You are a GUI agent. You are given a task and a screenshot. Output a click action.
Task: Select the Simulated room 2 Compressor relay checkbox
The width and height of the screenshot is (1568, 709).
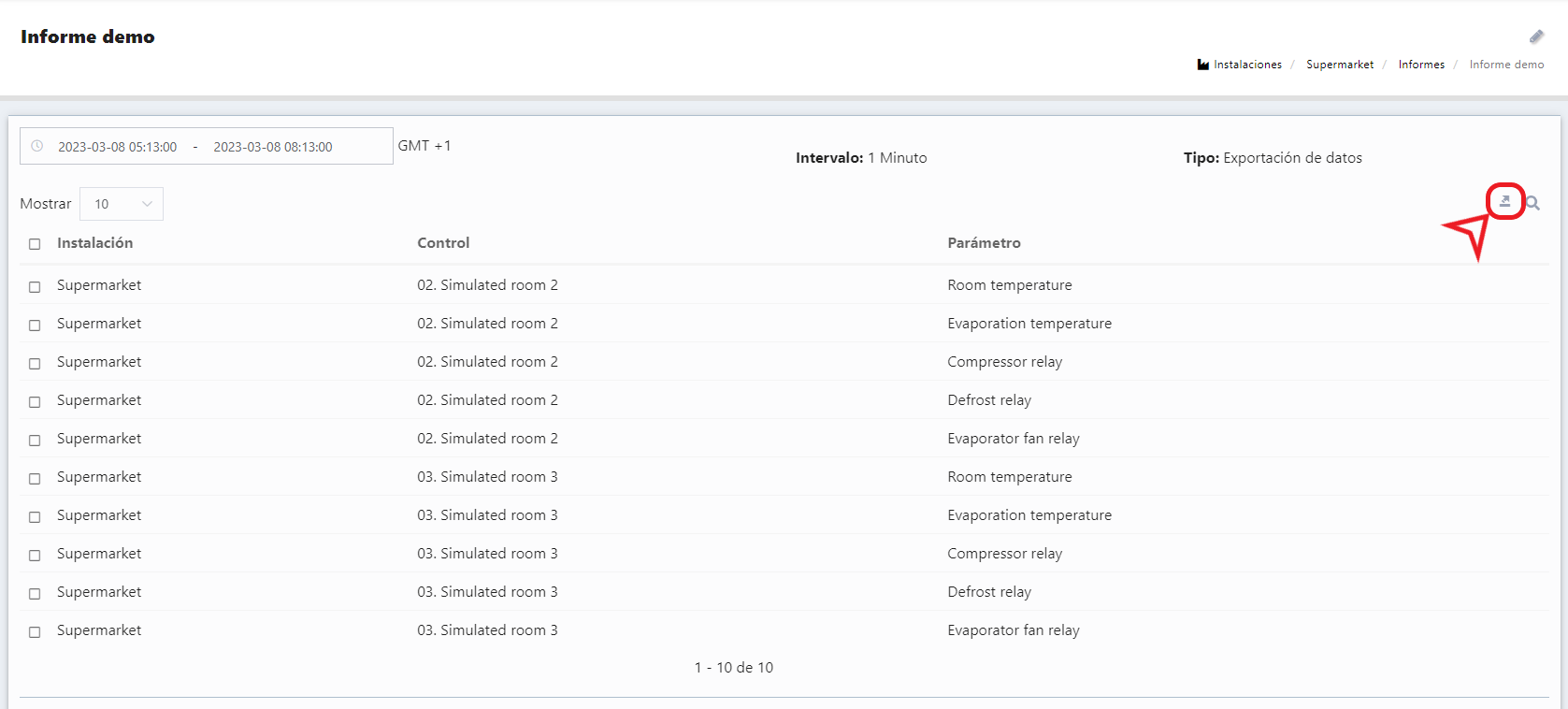pyautogui.click(x=35, y=364)
